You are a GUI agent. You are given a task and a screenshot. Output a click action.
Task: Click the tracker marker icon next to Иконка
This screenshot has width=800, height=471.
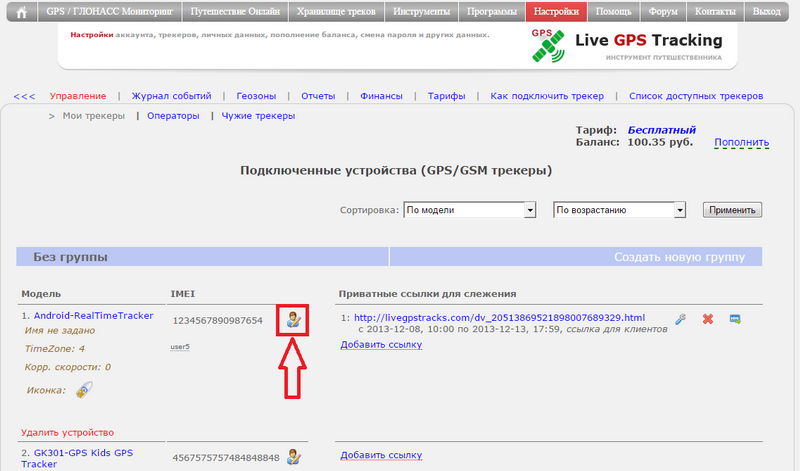pos(85,390)
